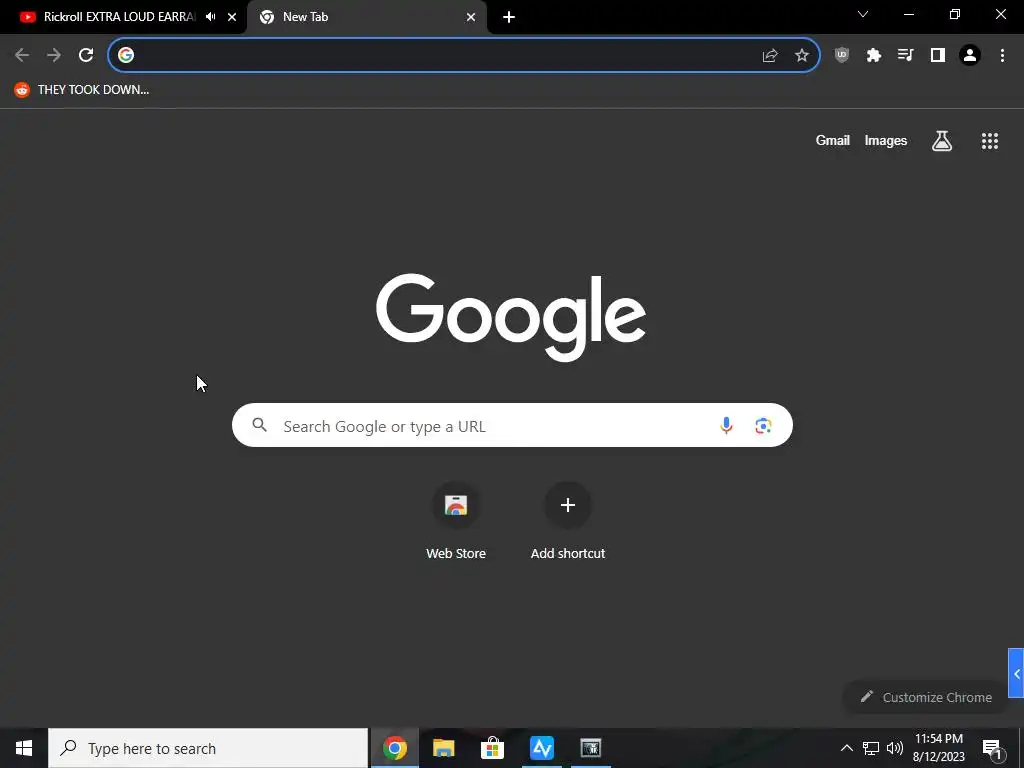1024x768 pixels.
Task: Close the New Tab tab
Action: [x=471, y=17]
